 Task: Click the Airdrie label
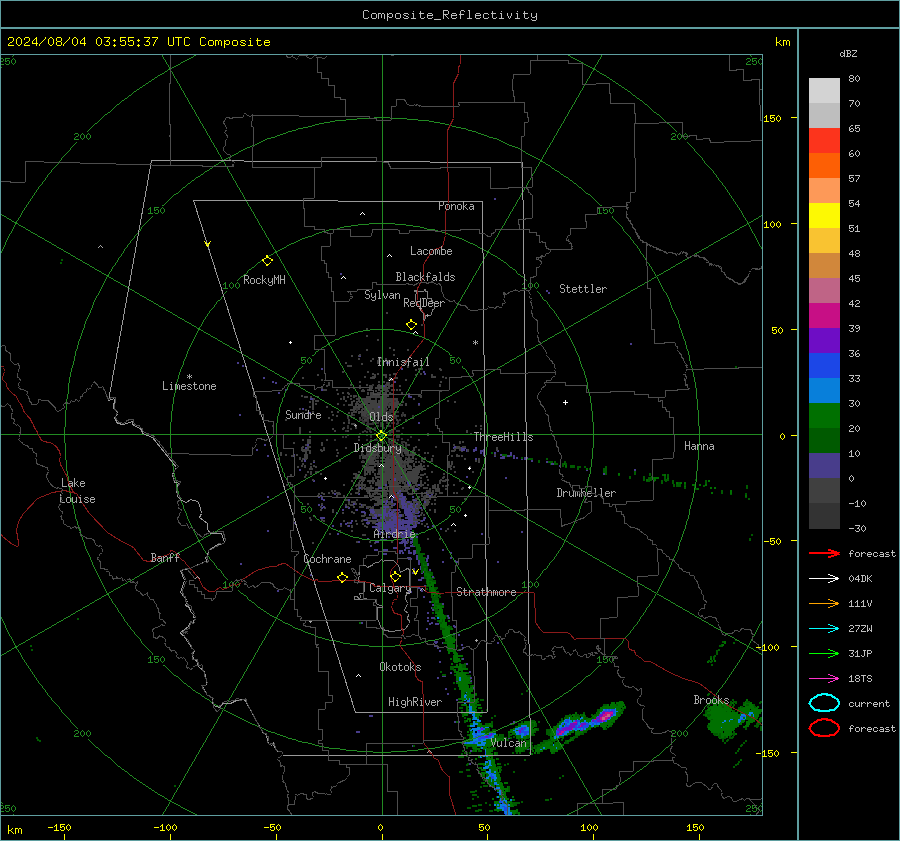coord(394,534)
